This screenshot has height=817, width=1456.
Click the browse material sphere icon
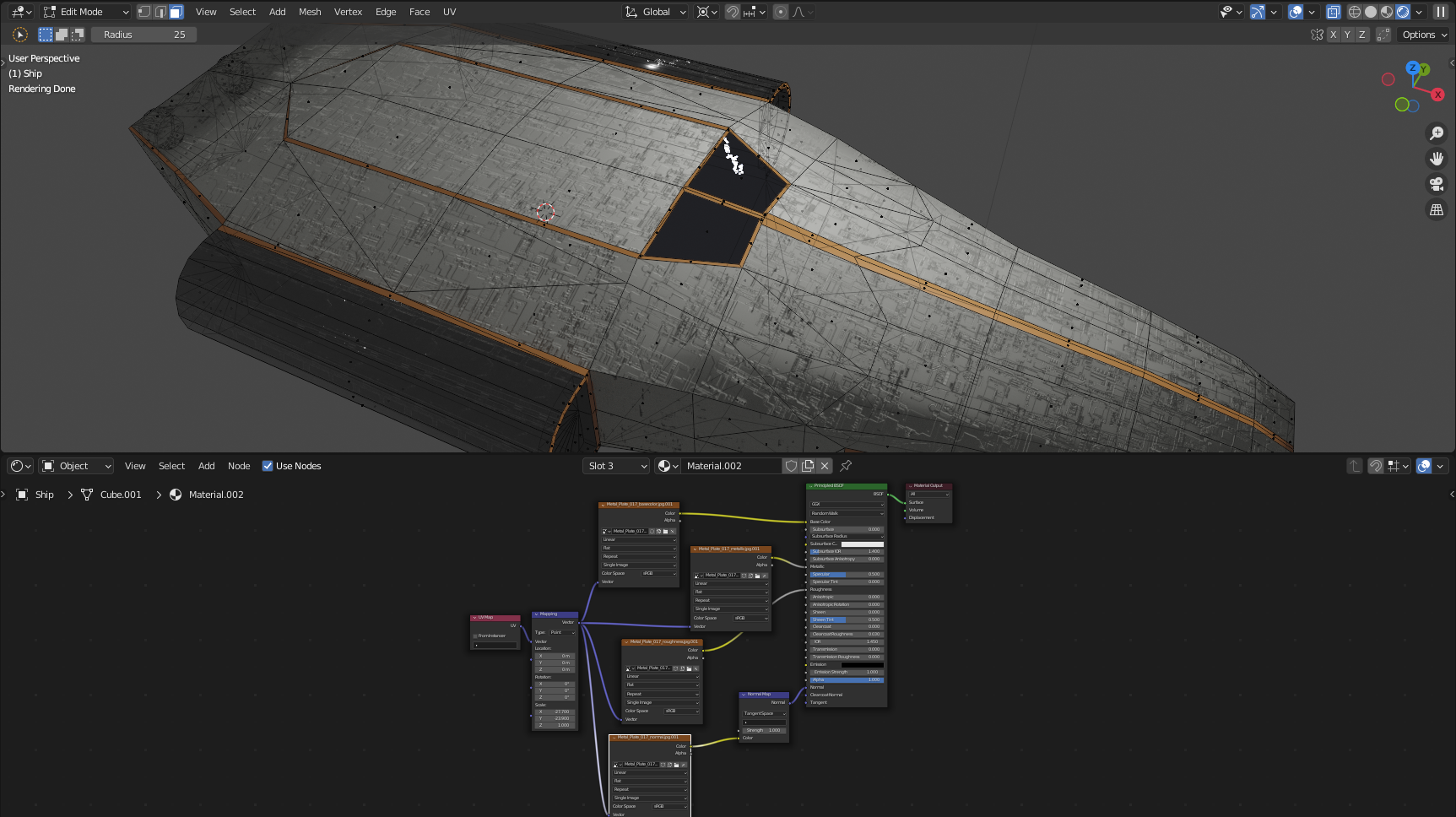click(x=668, y=466)
